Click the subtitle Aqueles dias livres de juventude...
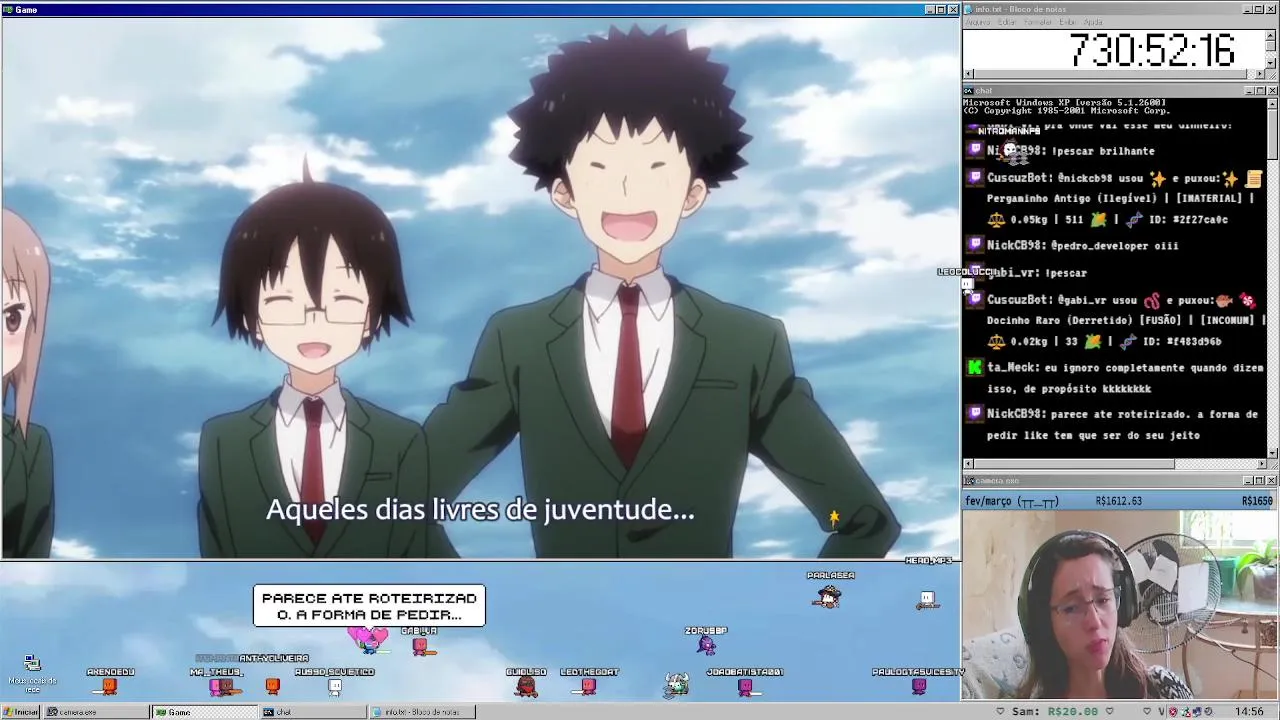This screenshot has height=720, width=1280. [x=480, y=510]
